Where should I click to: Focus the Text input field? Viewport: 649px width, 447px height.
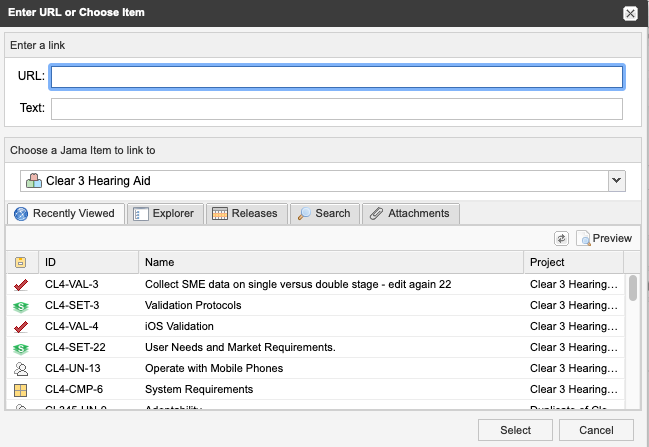coord(337,109)
